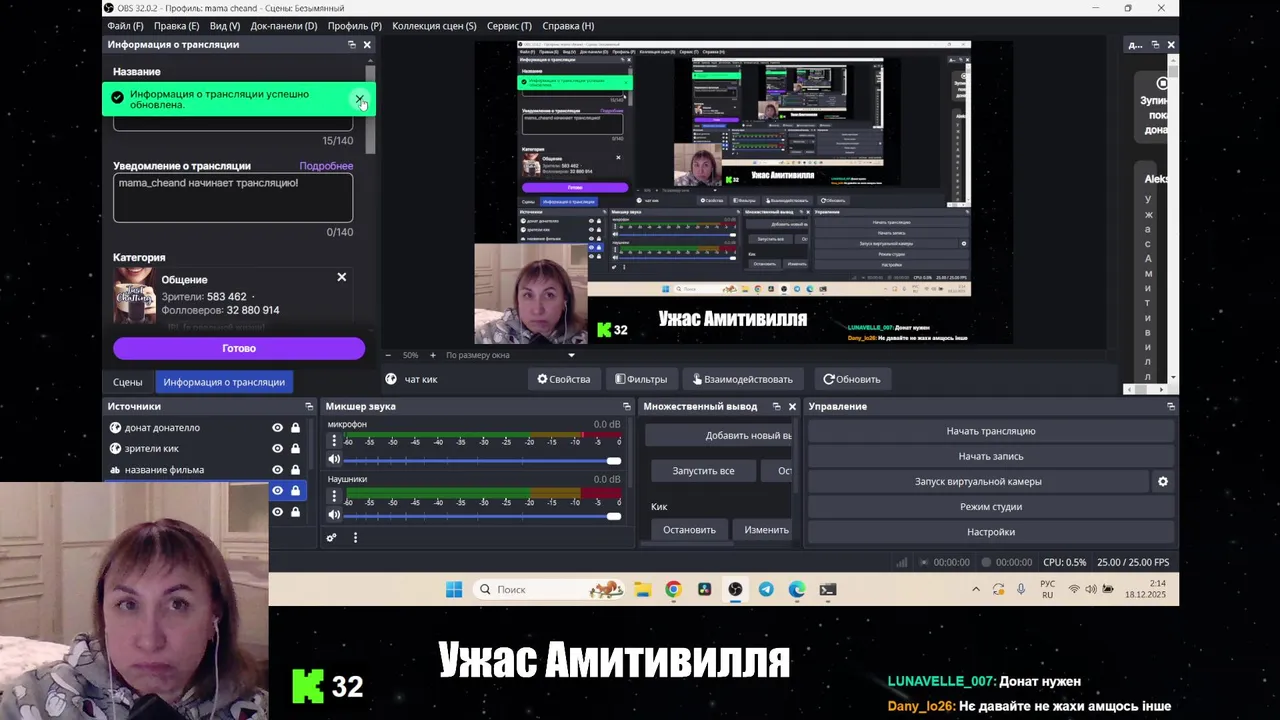This screenshot has width=1280, height=720.
Task: Show hidden tray icons chevron
Action: point(976,589)
